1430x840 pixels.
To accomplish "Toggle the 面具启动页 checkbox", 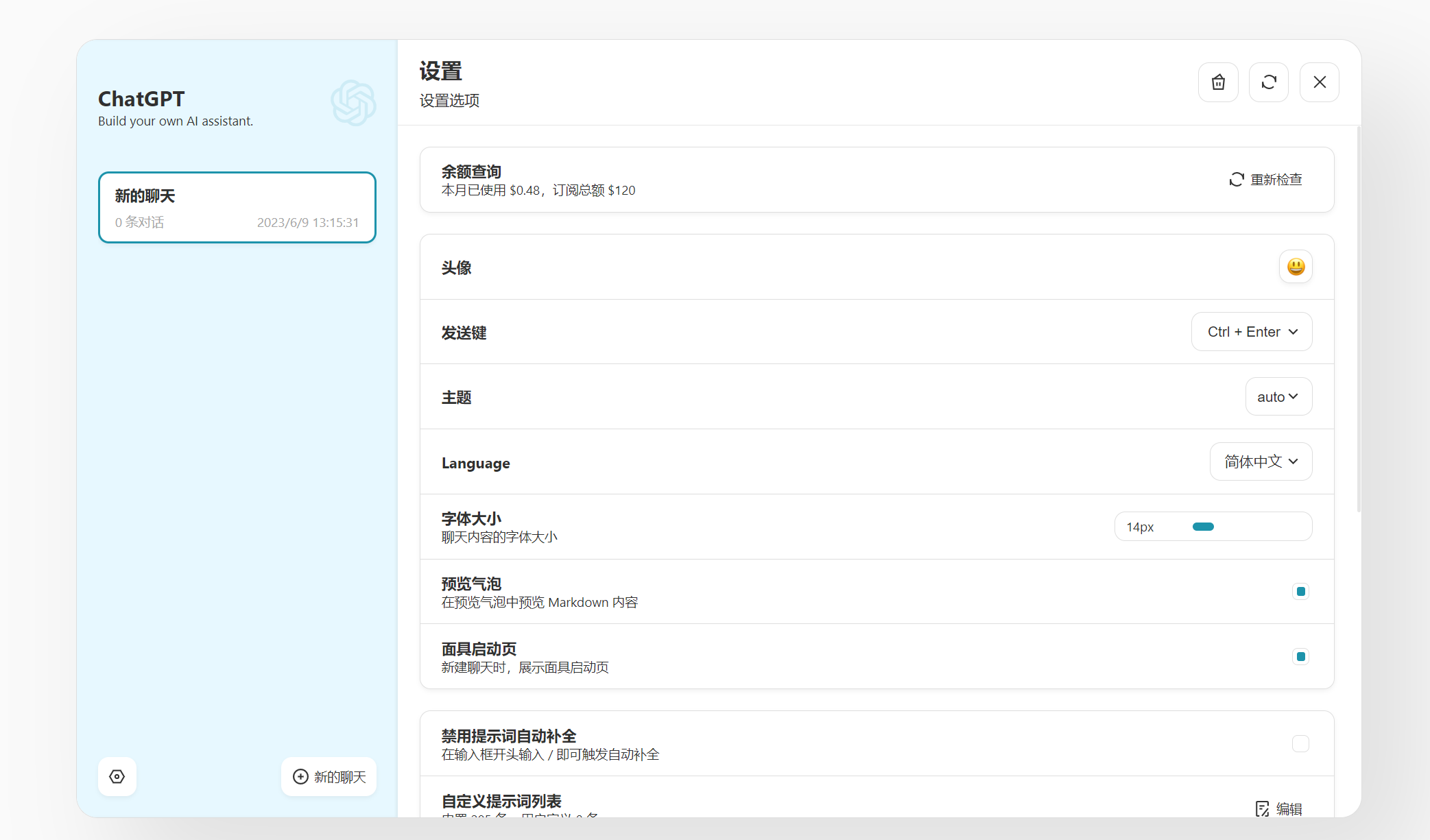I will coord(1300,656).
